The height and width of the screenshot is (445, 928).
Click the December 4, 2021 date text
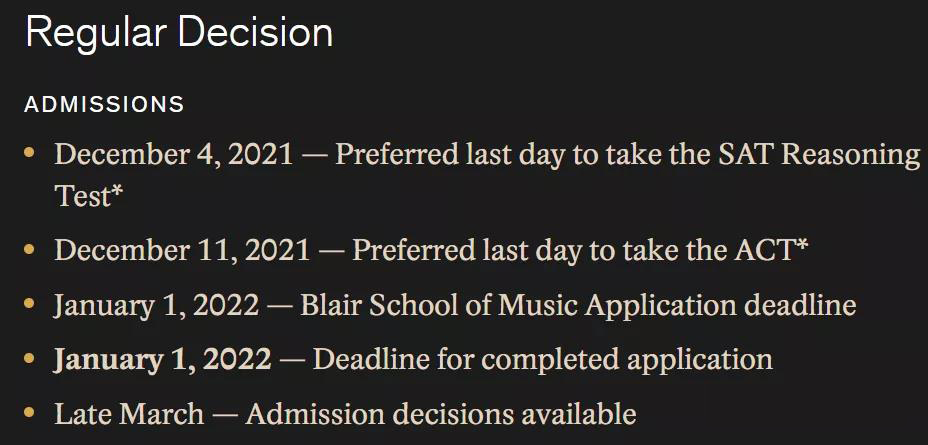point(173,155)
